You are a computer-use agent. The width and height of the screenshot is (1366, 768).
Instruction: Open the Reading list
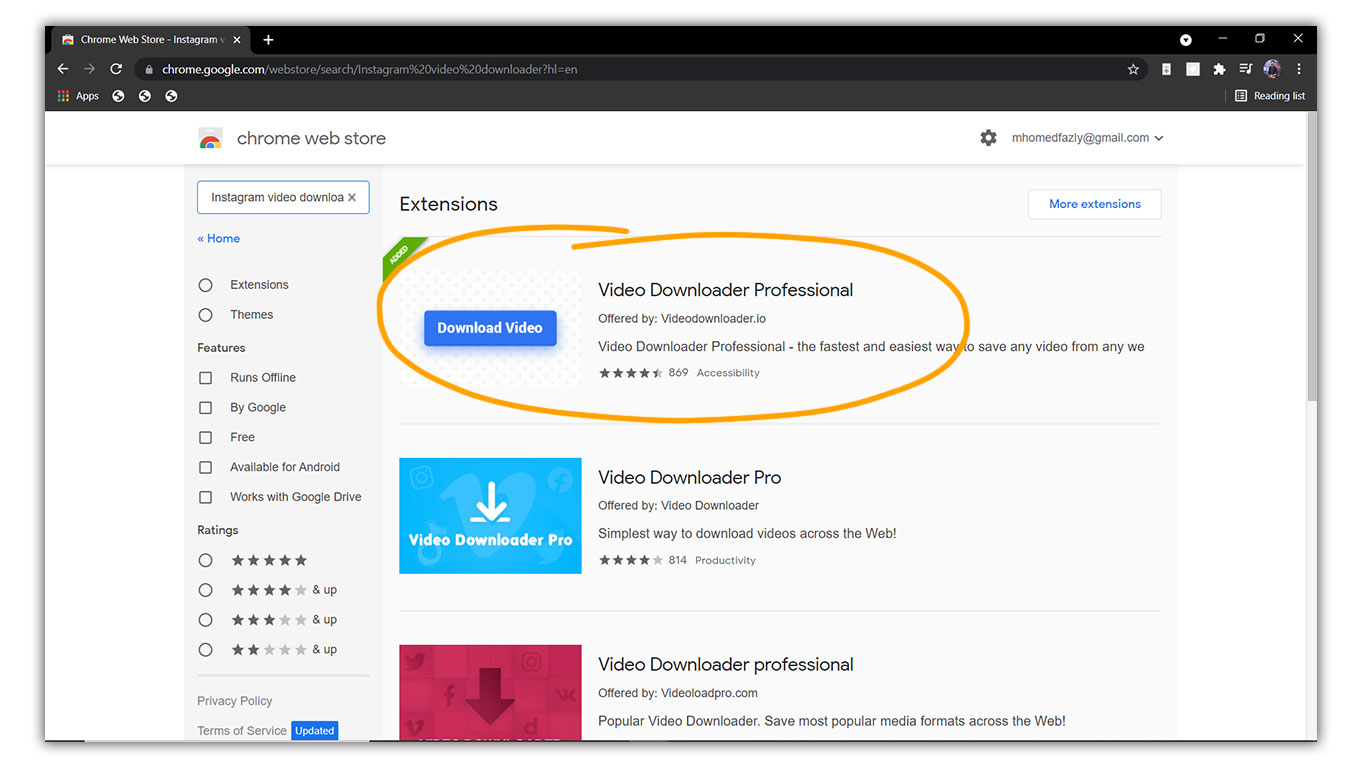click(1270, 96)
